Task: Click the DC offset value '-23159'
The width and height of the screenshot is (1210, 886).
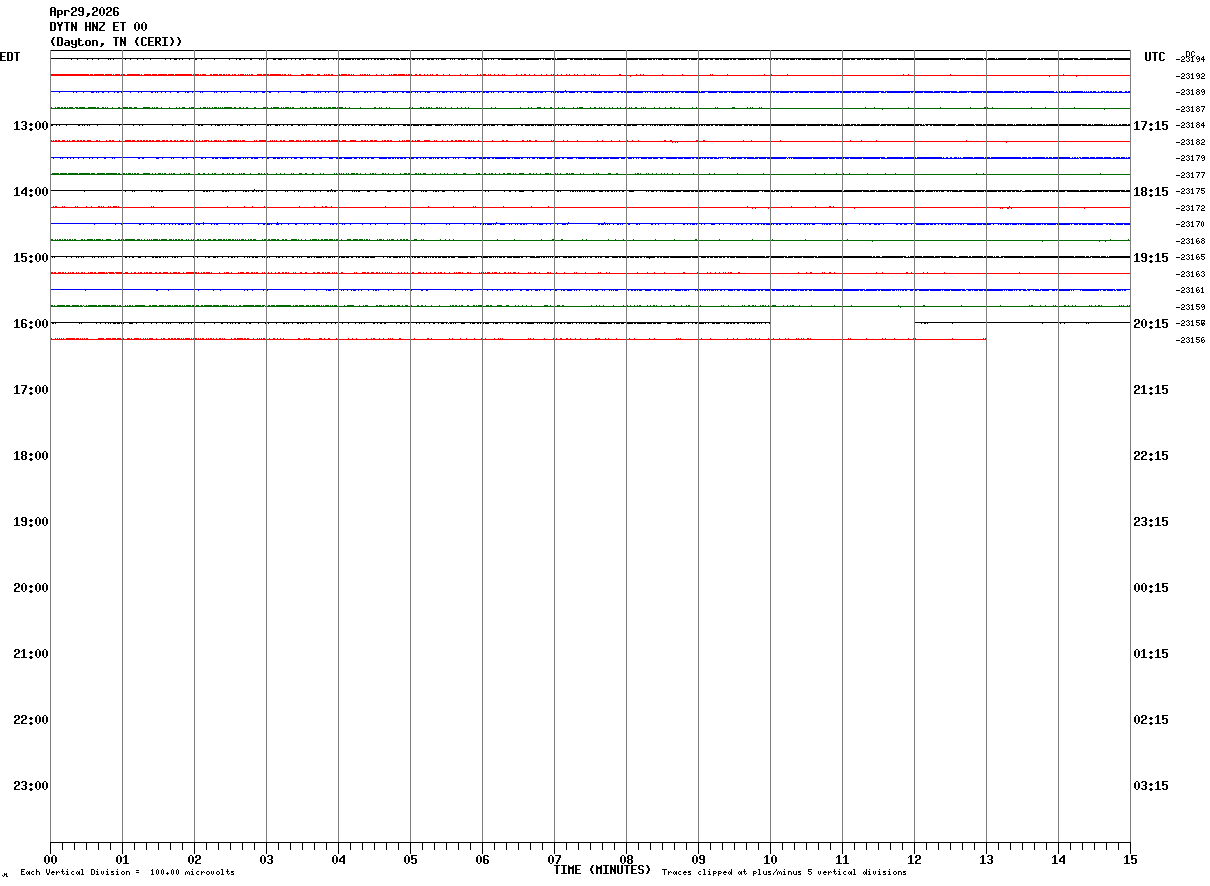Action: (1190, 307)
